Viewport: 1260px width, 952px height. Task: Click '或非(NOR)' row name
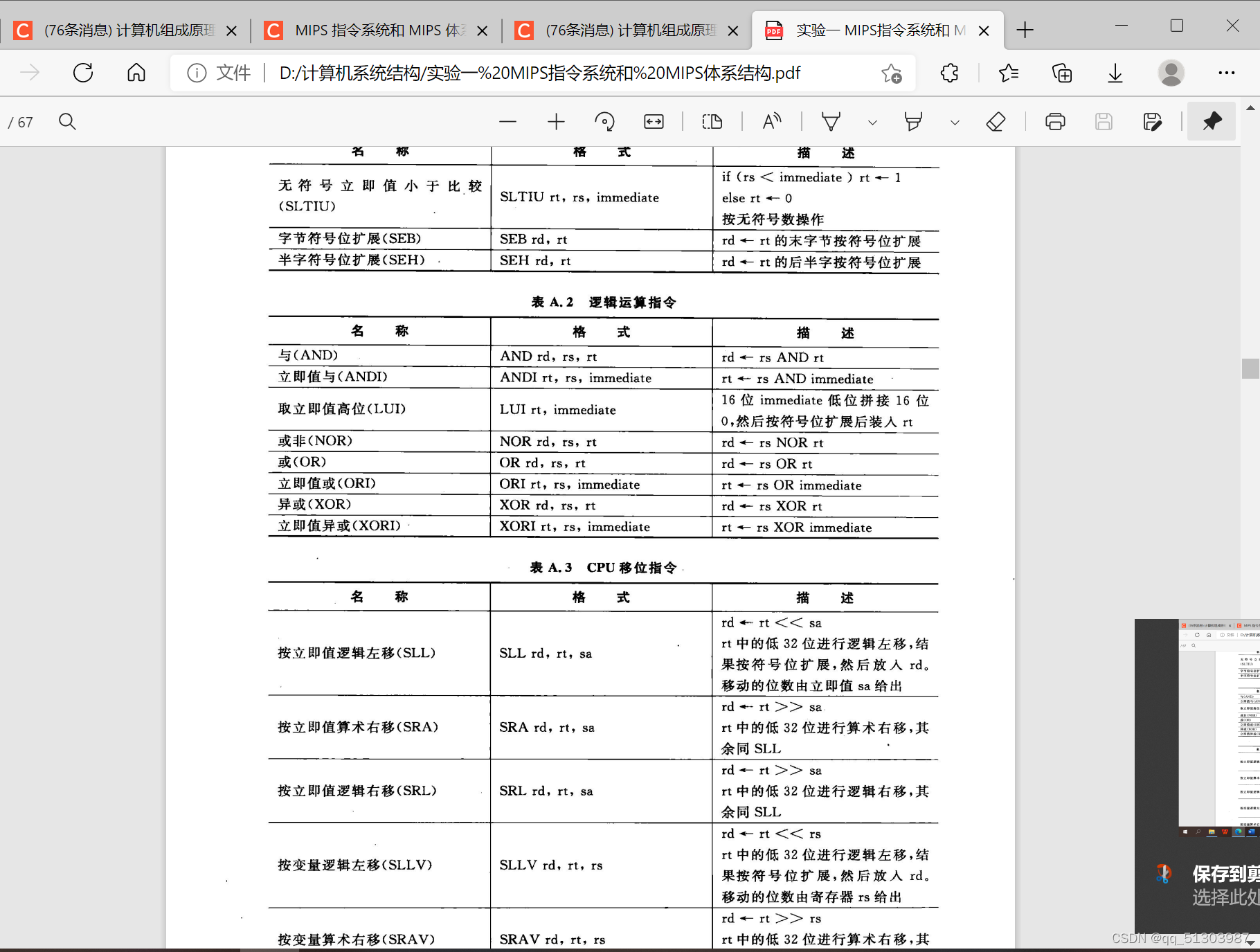point(315,441)
